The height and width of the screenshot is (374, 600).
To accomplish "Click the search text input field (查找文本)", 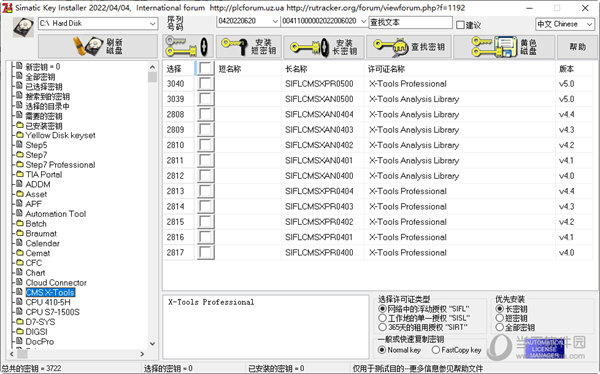I will coord(410,22).
